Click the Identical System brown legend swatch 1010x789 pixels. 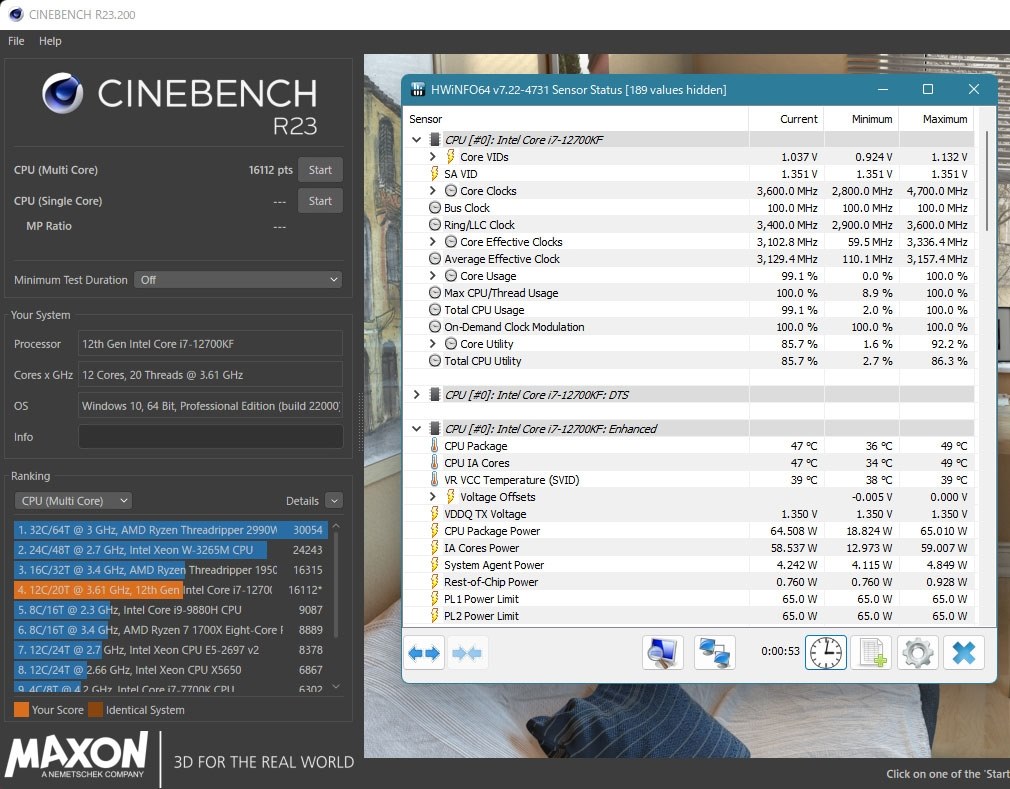coord(95,710)
